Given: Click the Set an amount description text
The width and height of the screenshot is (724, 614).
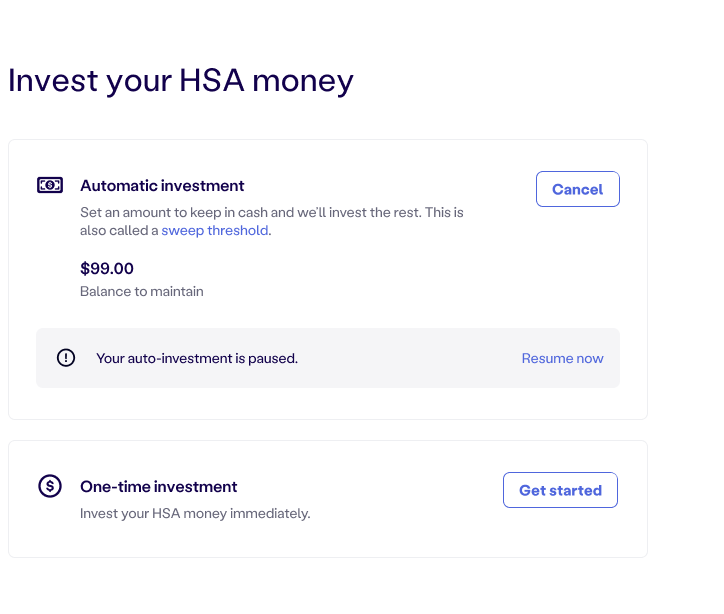Looking at the screenshot, I should 272,221.
